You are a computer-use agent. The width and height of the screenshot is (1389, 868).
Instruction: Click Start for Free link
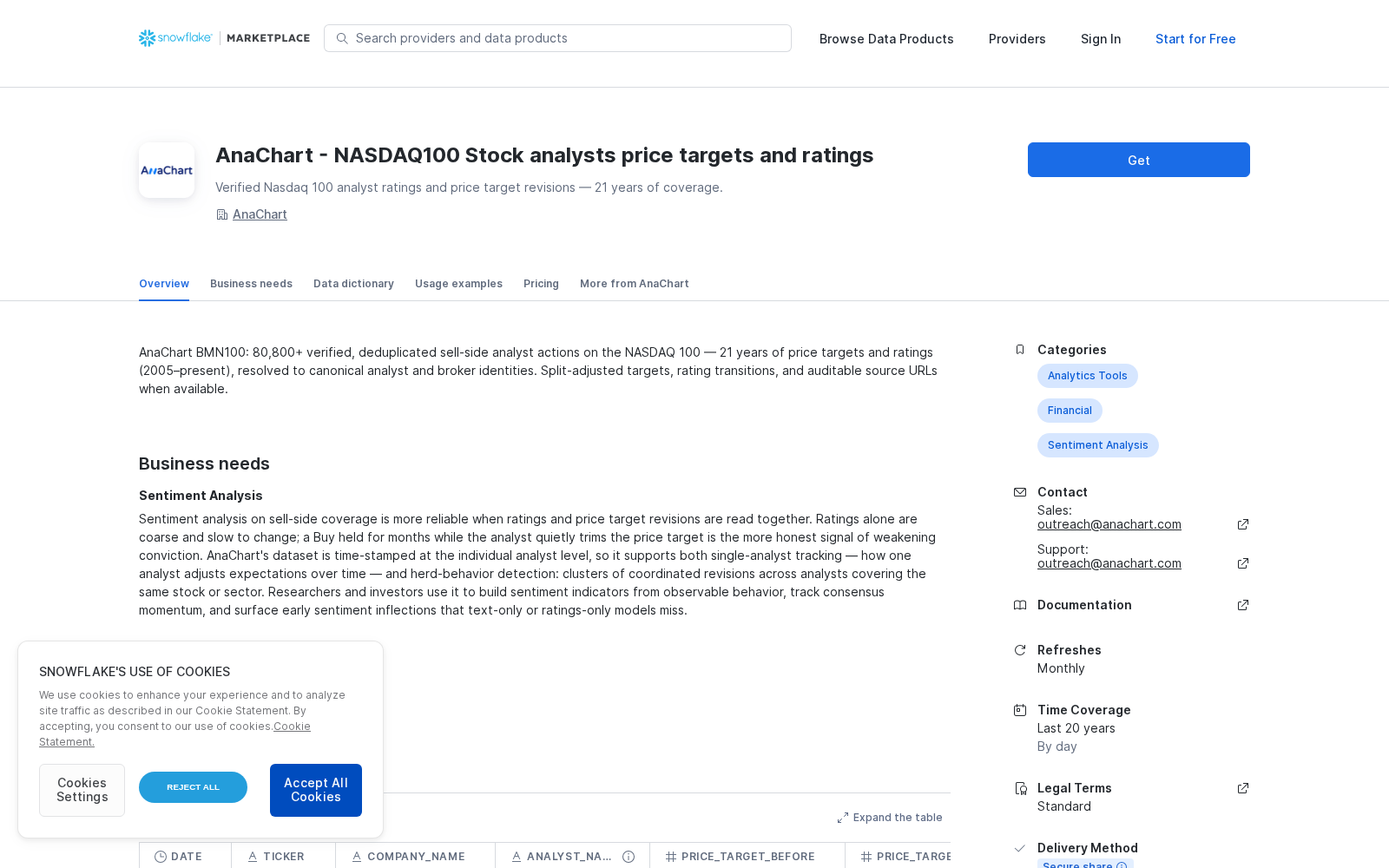(1195, 39)
